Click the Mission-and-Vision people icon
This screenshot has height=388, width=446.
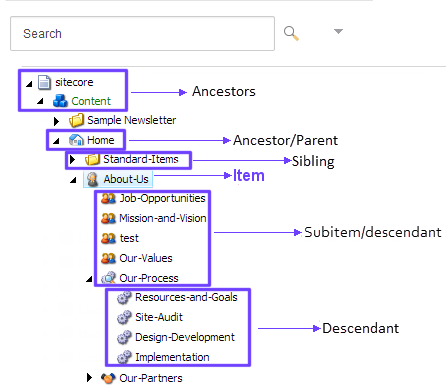(108, 218)
